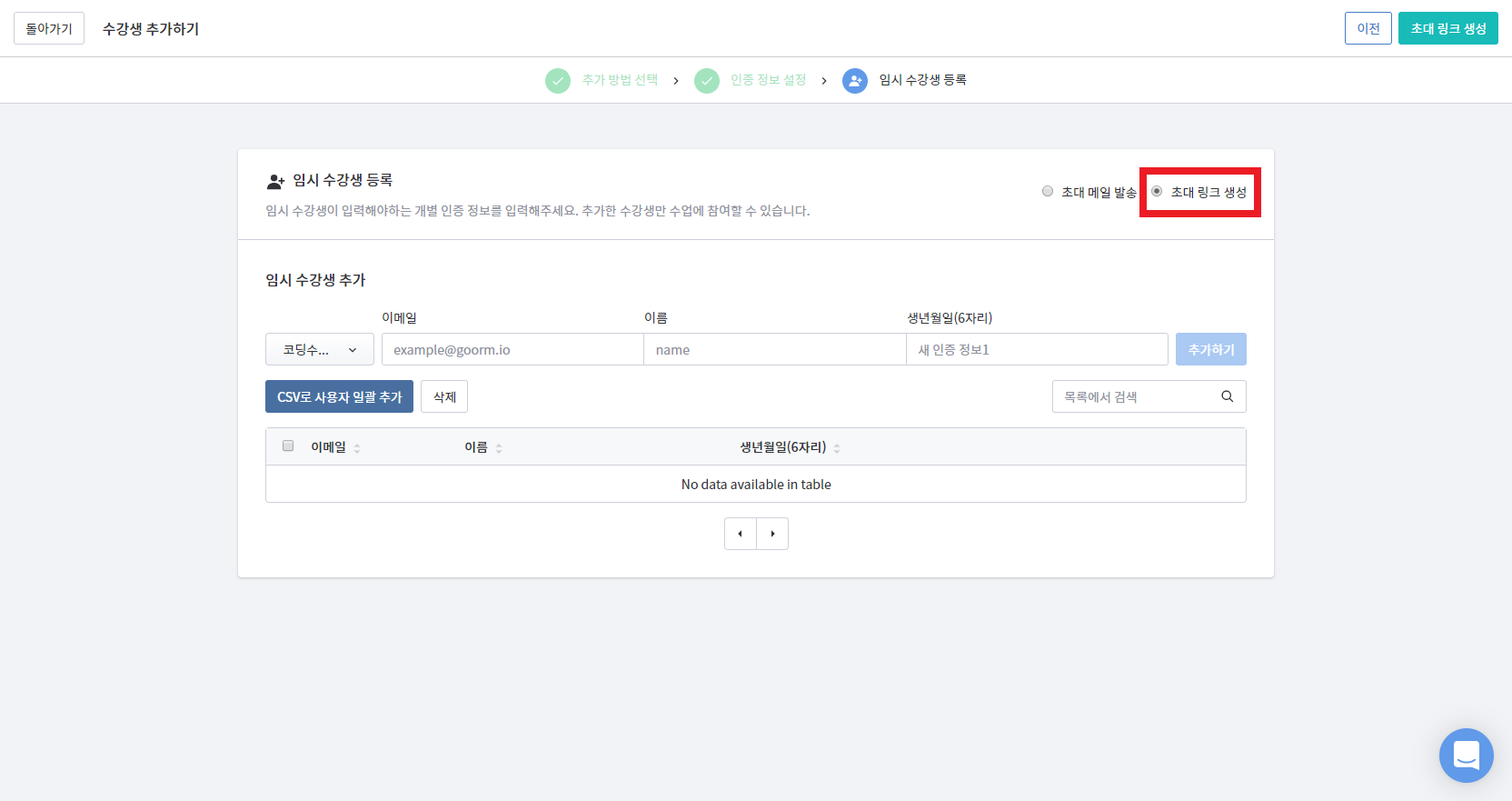Sort table by 이메일 column arrows
This screenshot has height=801, width=1512.
[357, 447]
